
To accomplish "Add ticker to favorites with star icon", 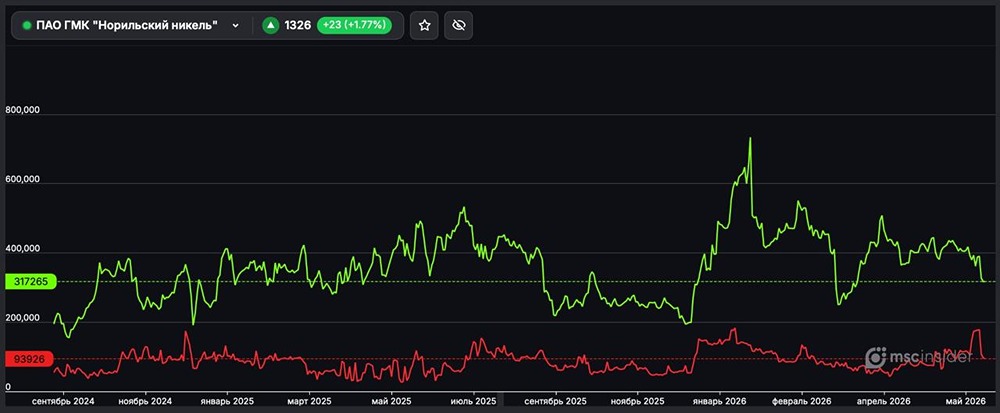I will tap(424, 25).
